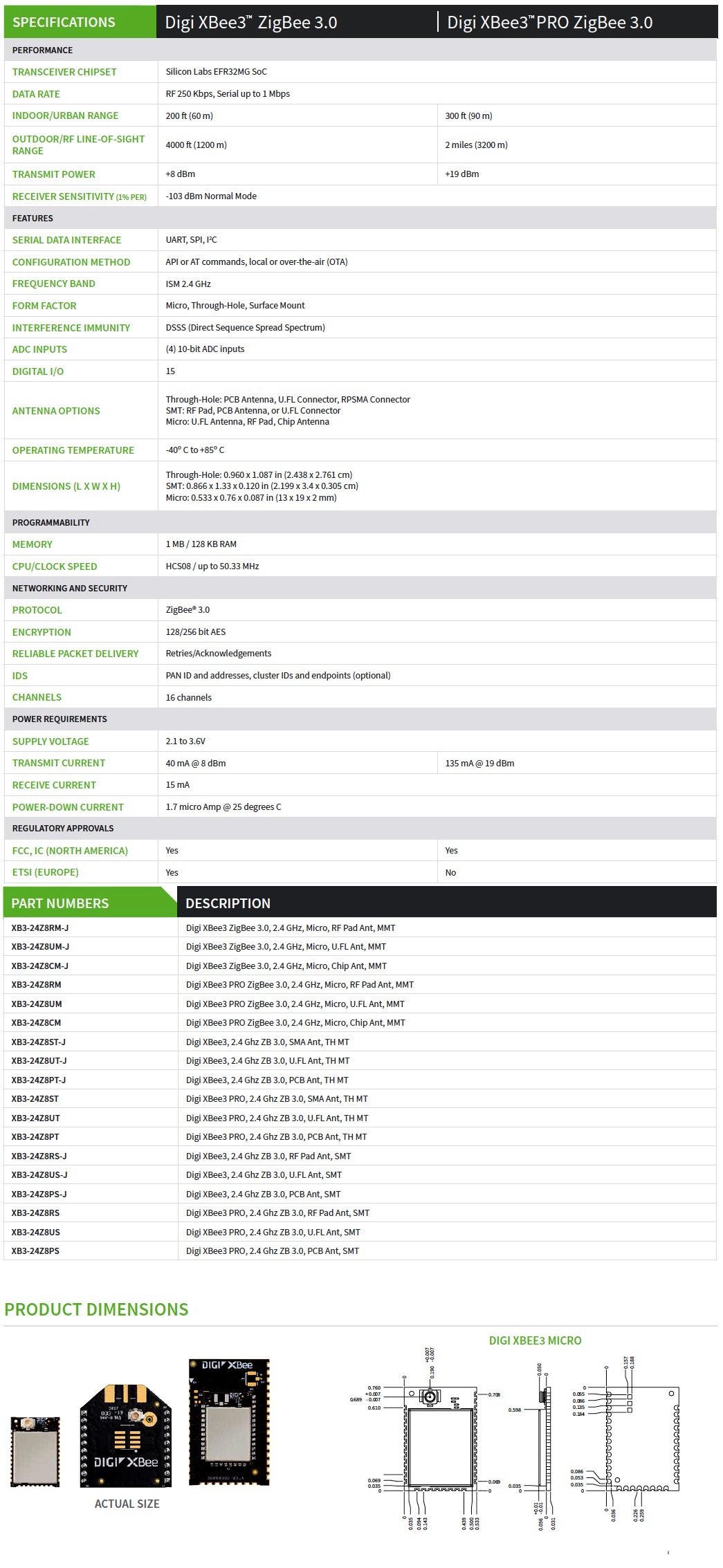The width and height of the screenshot is (723, 1568).
Task: Click the green SPECIFICATIONS header
Action: [x=64, y=22]
